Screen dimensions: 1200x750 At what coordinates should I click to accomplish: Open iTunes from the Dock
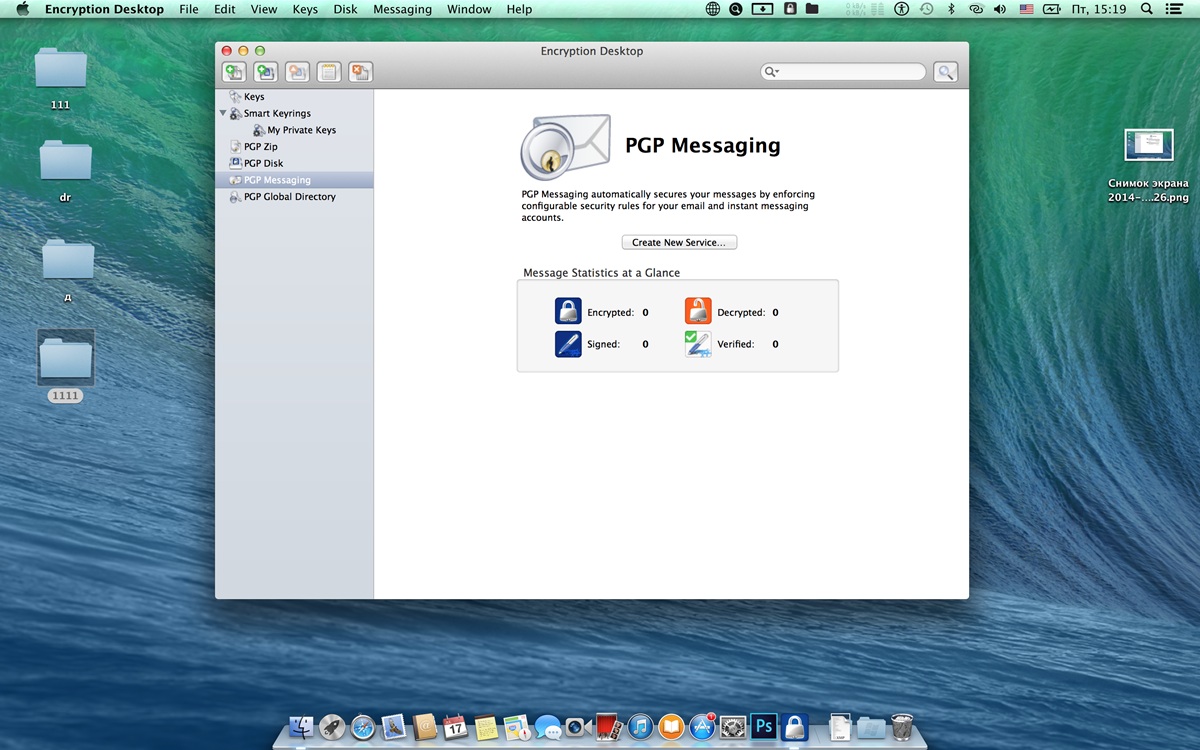640,727
